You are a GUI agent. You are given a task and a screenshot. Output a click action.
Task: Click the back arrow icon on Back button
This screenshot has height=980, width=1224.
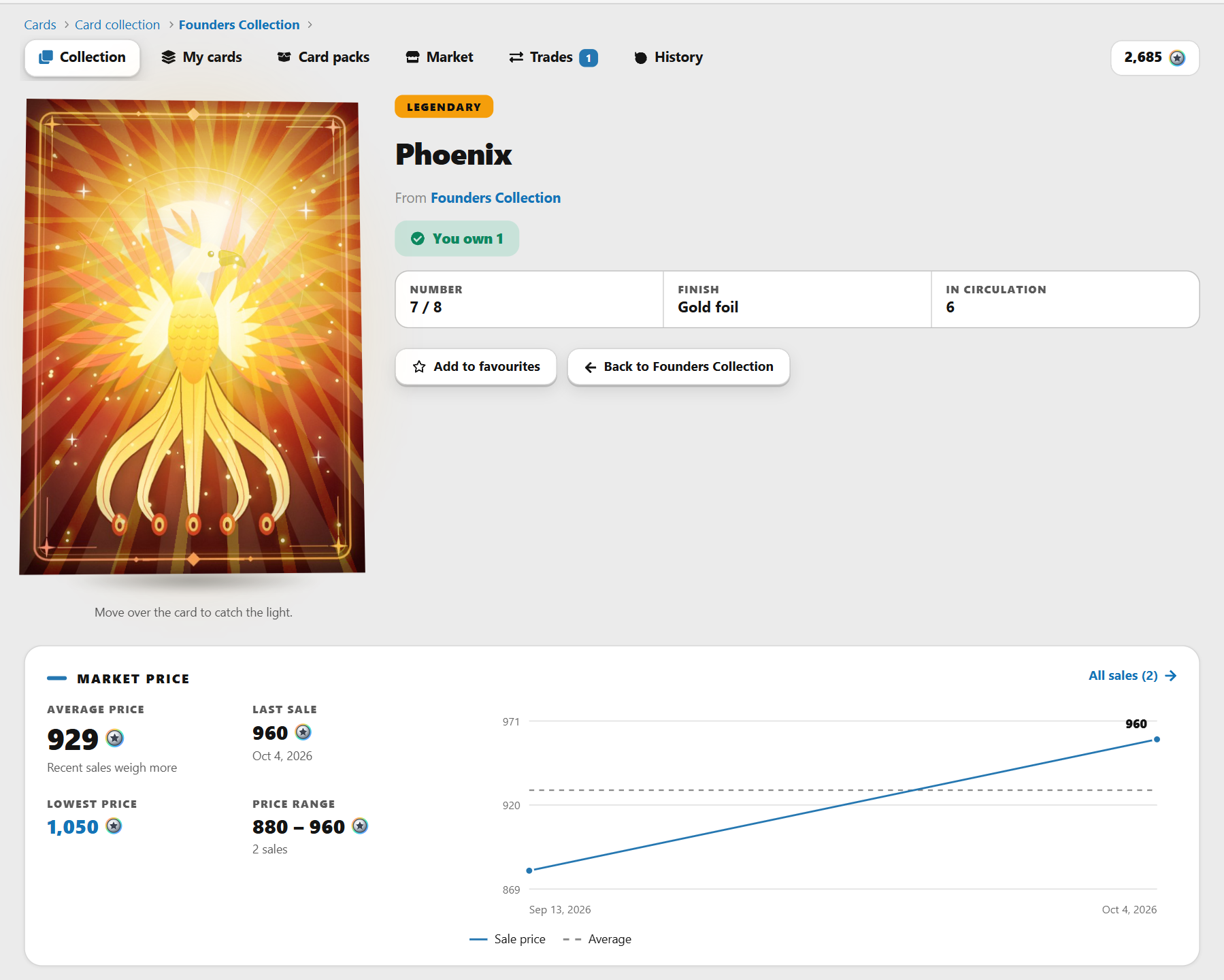[591, 367]
